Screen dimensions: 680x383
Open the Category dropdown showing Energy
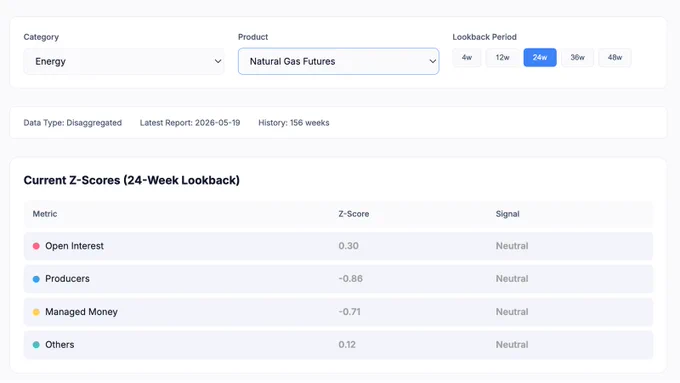tap(124, 61)
